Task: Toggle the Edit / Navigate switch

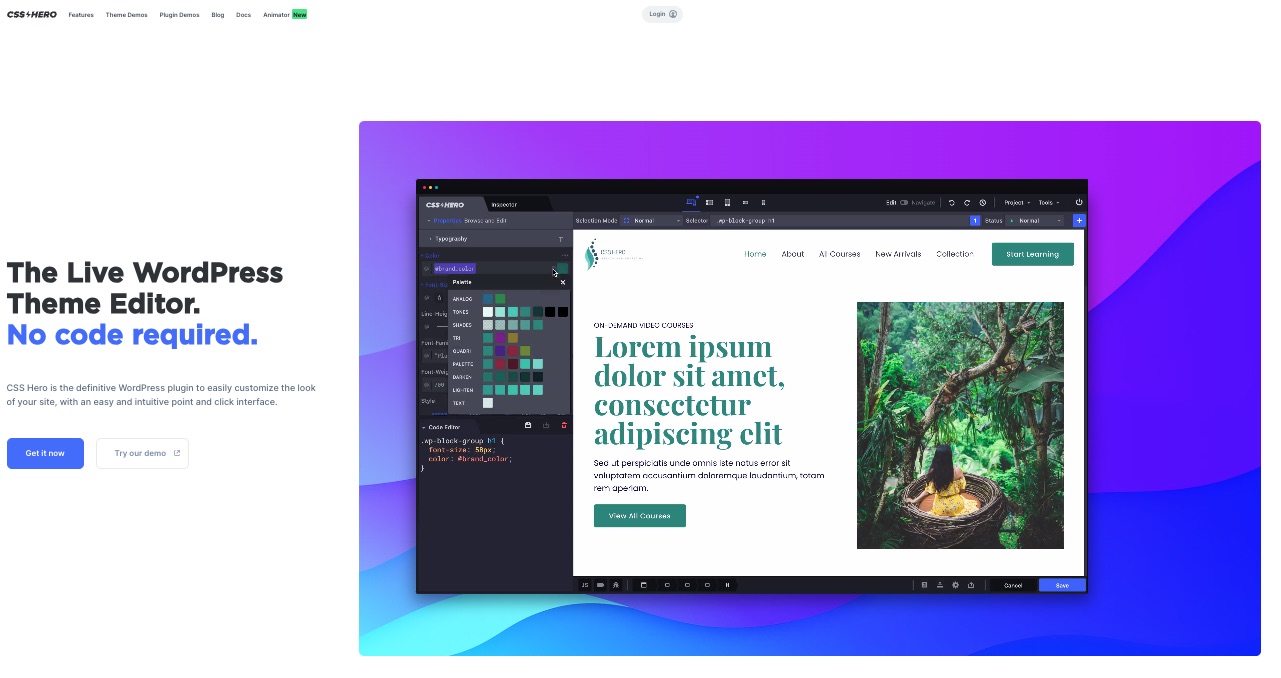Action: click(x=904, y=203)
